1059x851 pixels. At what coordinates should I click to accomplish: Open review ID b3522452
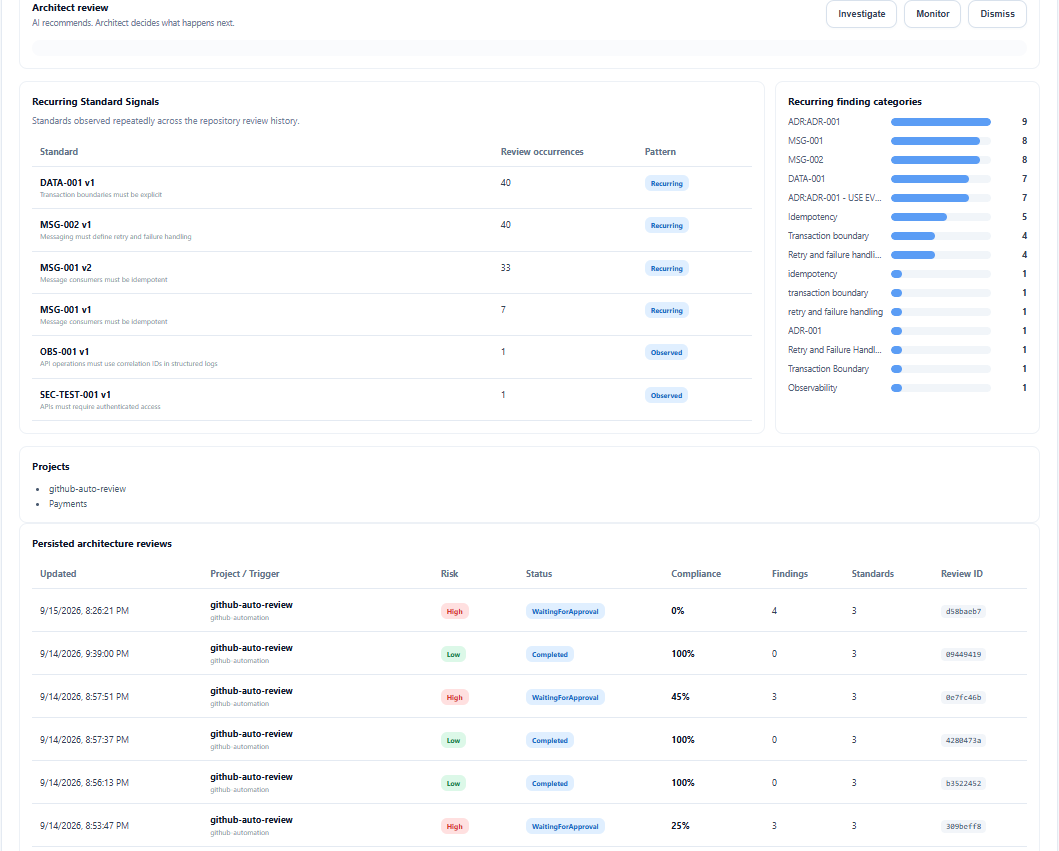[x=963, y=783]
